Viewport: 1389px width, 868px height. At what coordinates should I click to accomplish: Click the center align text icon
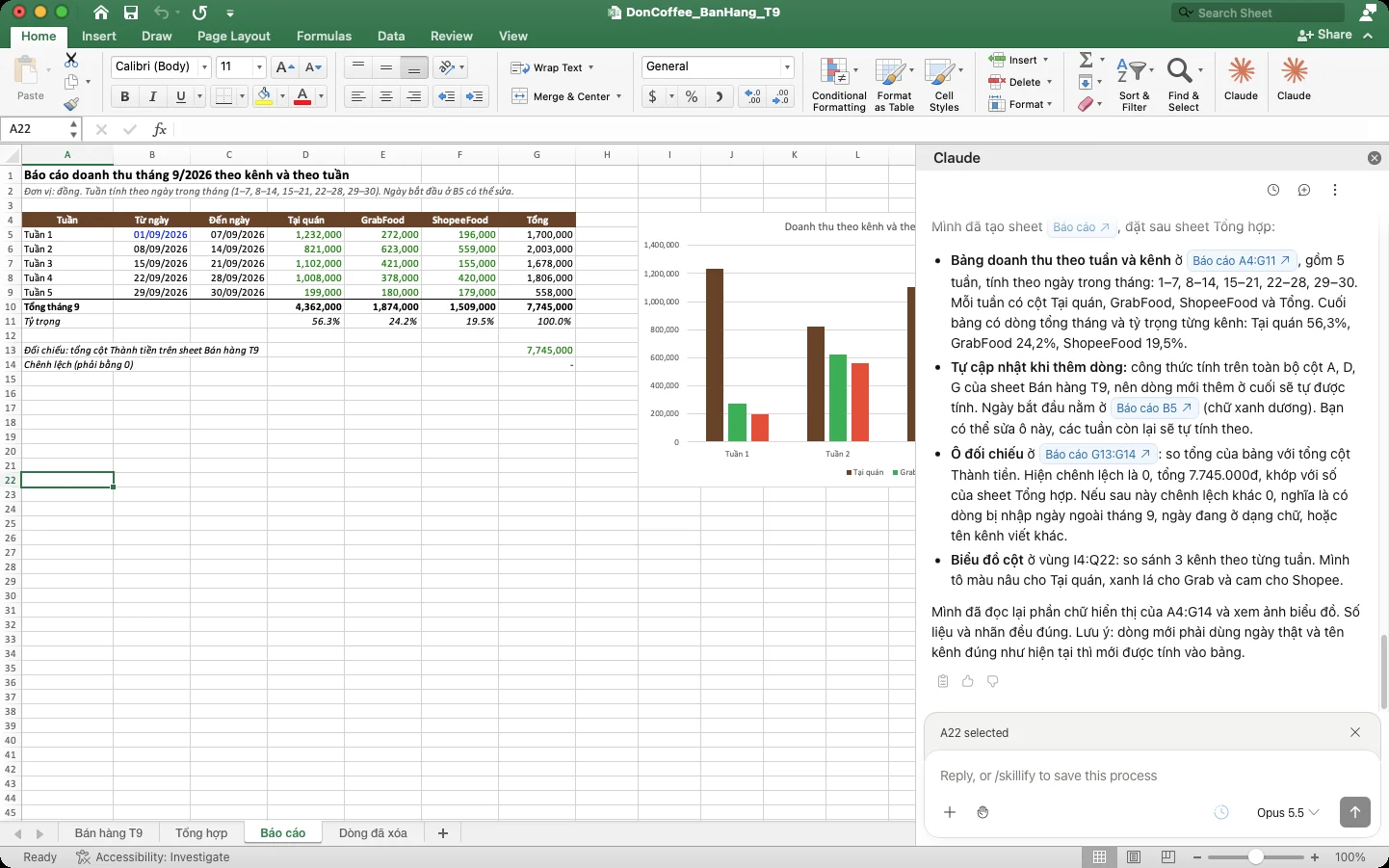tap(386, 96)
